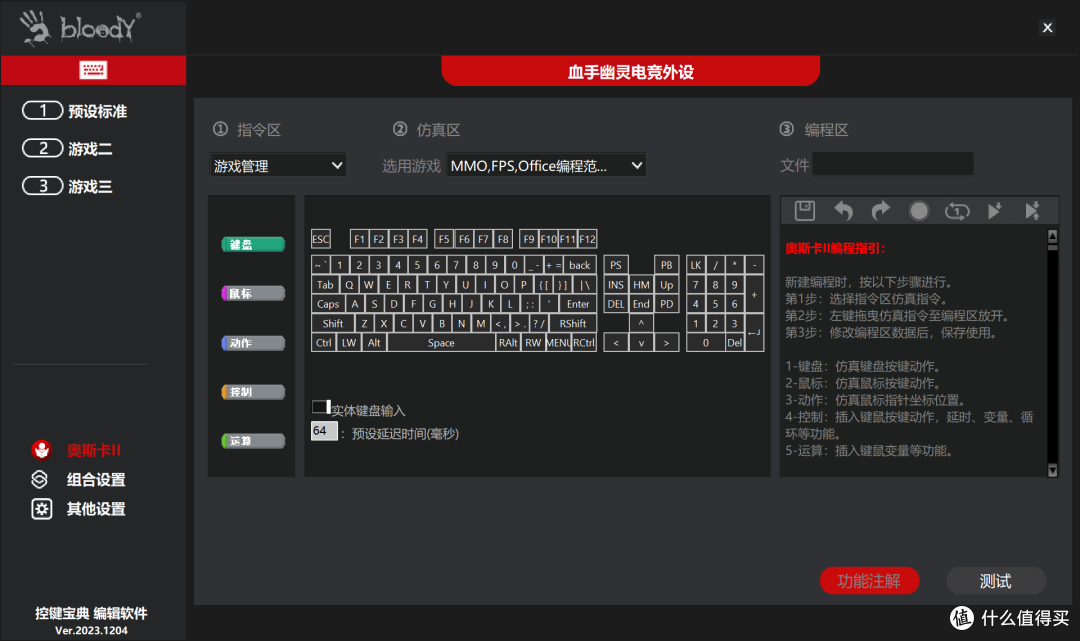Click the PD key on virtual keyboard

[x=667, y=304]
